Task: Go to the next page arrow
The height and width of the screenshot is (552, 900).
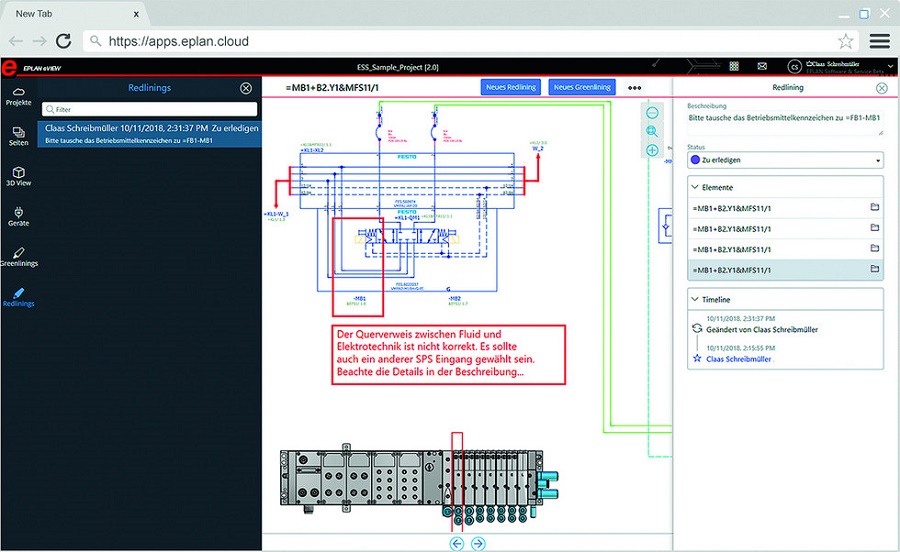Action: pyautogui.click(x=478, y=543)
